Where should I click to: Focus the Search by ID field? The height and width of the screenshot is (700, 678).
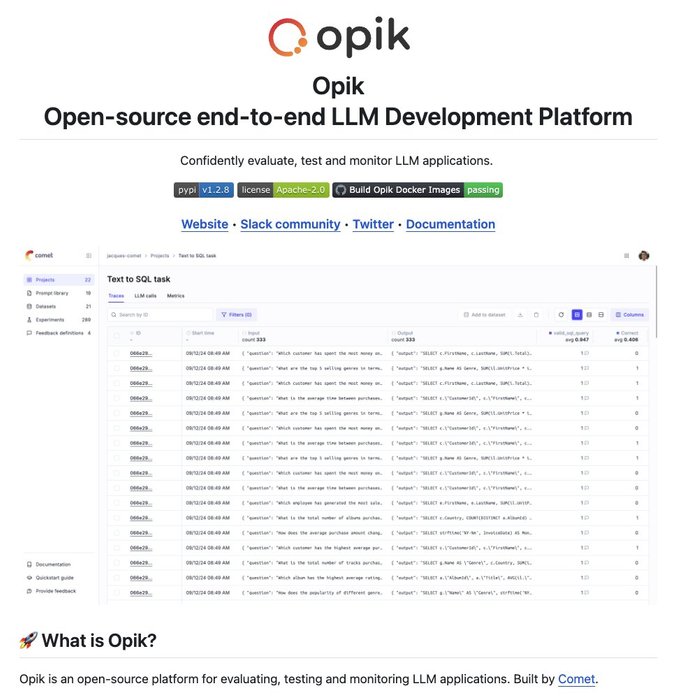click(160, 315)
